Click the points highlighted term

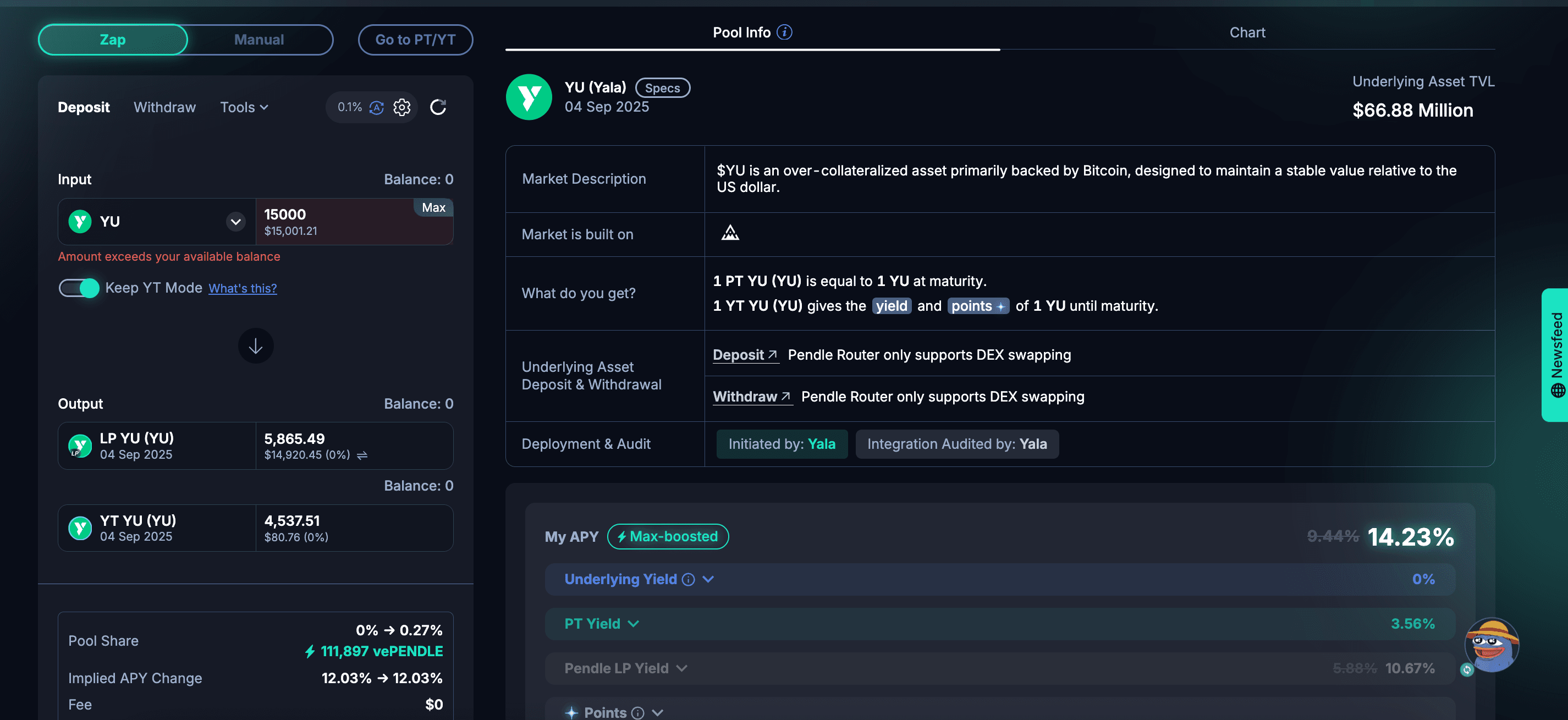978,305
